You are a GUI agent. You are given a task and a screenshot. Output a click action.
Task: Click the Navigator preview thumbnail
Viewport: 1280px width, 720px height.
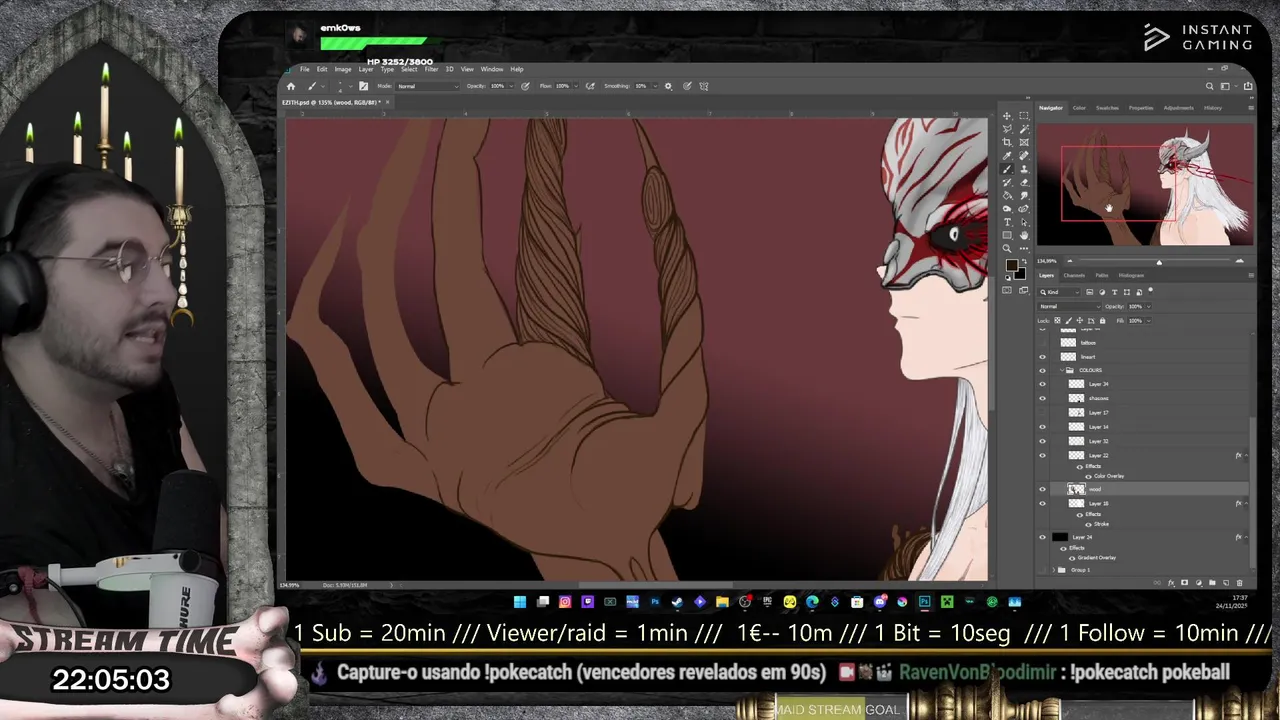pos(1145,185)
